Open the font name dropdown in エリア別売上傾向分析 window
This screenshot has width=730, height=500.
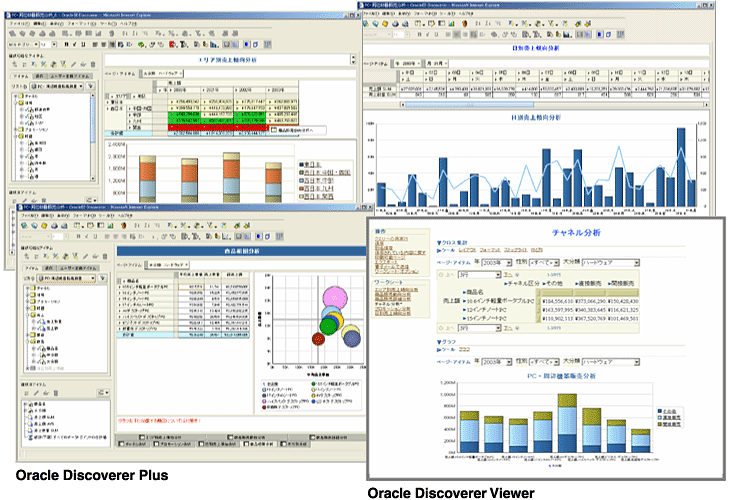click(24, 44)
